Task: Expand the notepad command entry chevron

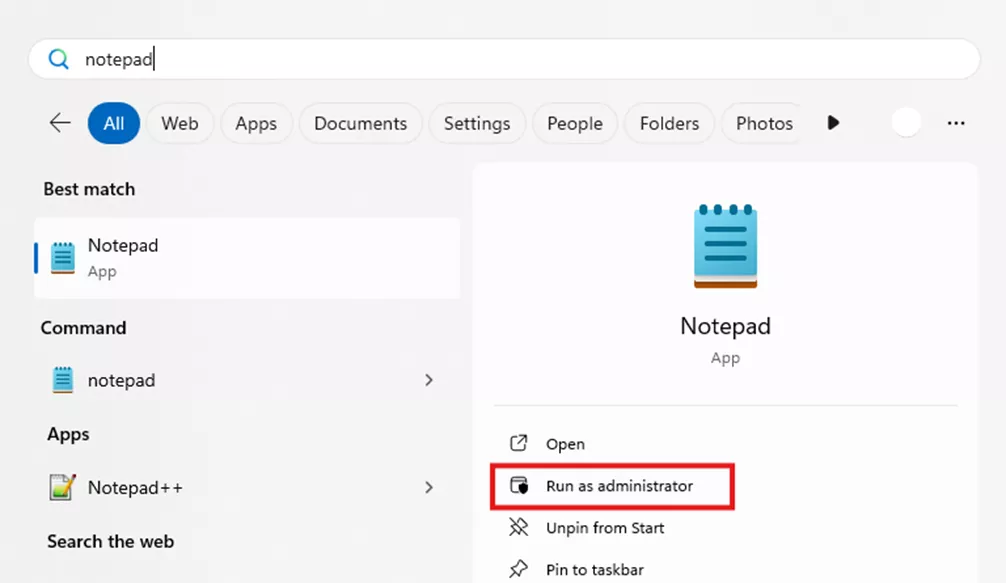Action: click(x=429, y=380)
